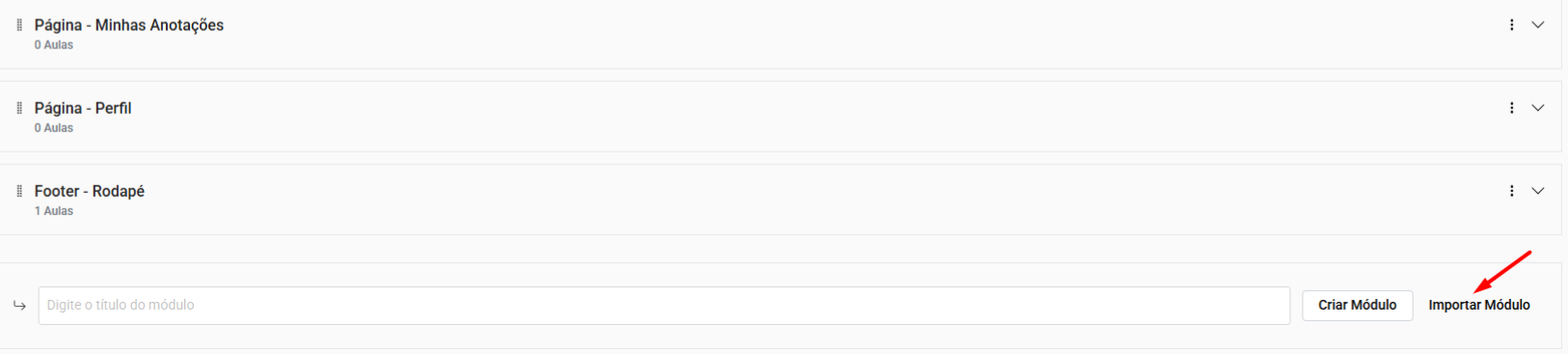Viewport: 1568px width, 354px height.
Task: Focus the 'Digite o título do módulo' field
Action: click(x=663, y=305)
